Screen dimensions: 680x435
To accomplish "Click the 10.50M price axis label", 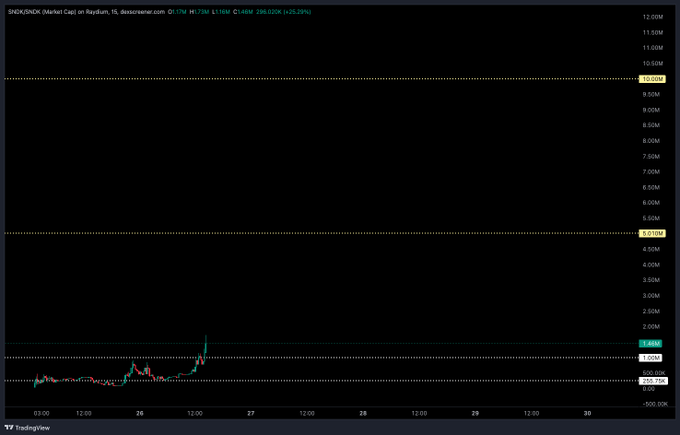I will (x=653, y=63).
